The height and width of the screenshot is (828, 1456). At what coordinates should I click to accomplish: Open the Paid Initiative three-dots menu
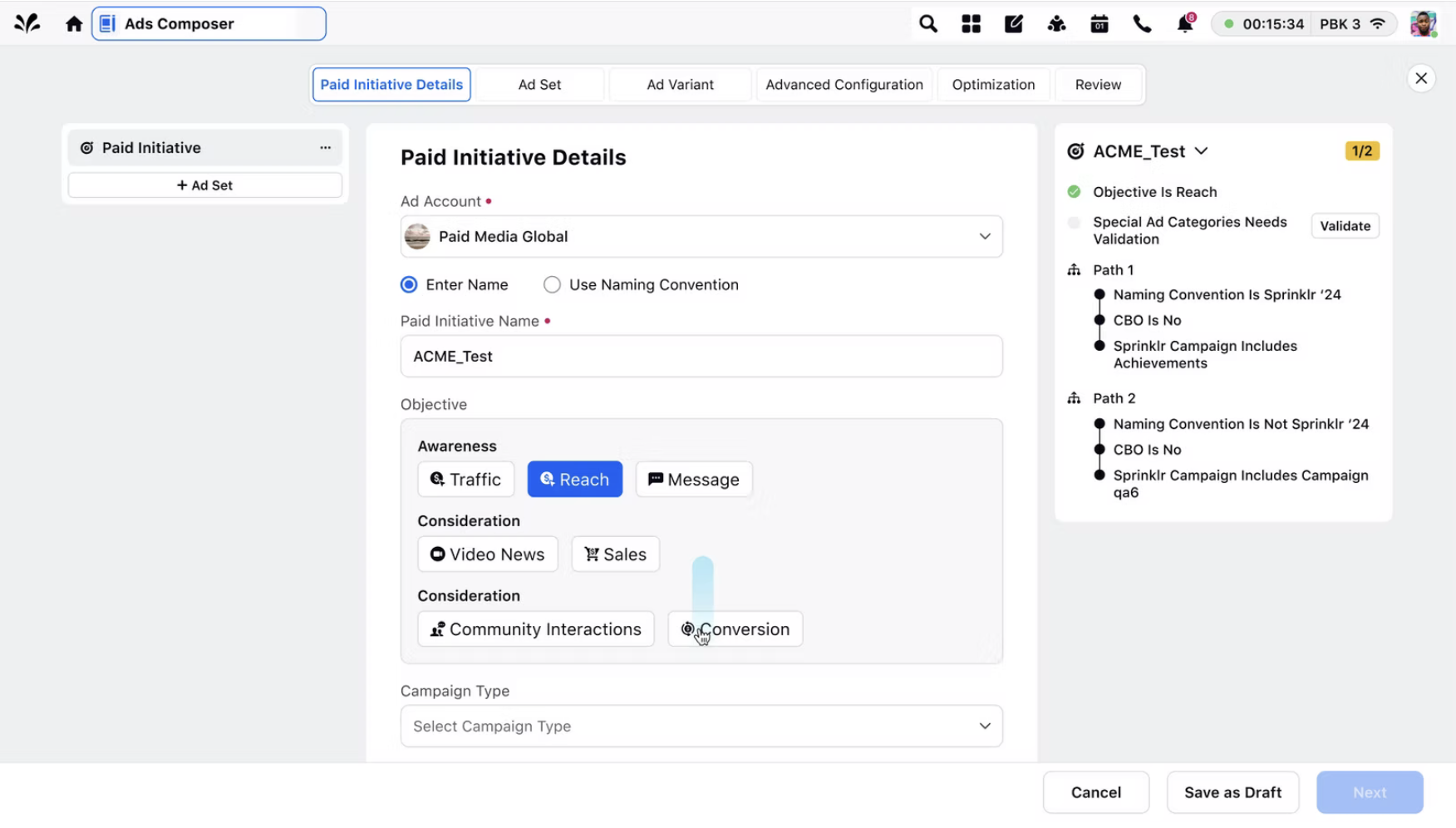(325, 147)
